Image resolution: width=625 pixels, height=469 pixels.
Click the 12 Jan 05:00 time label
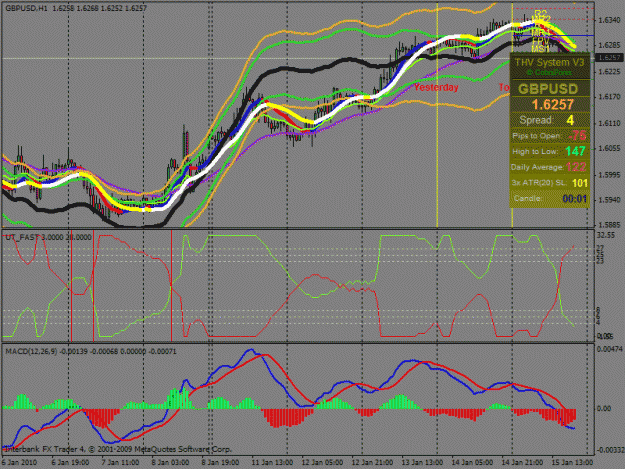[322, 463]
